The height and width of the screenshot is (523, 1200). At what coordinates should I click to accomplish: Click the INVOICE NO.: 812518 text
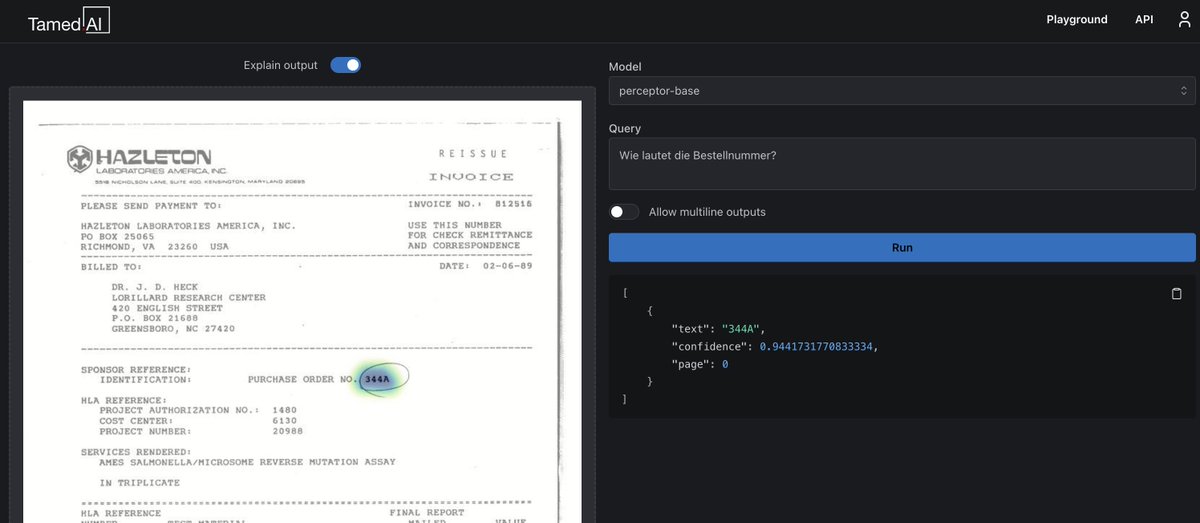(x=470, y=204)
